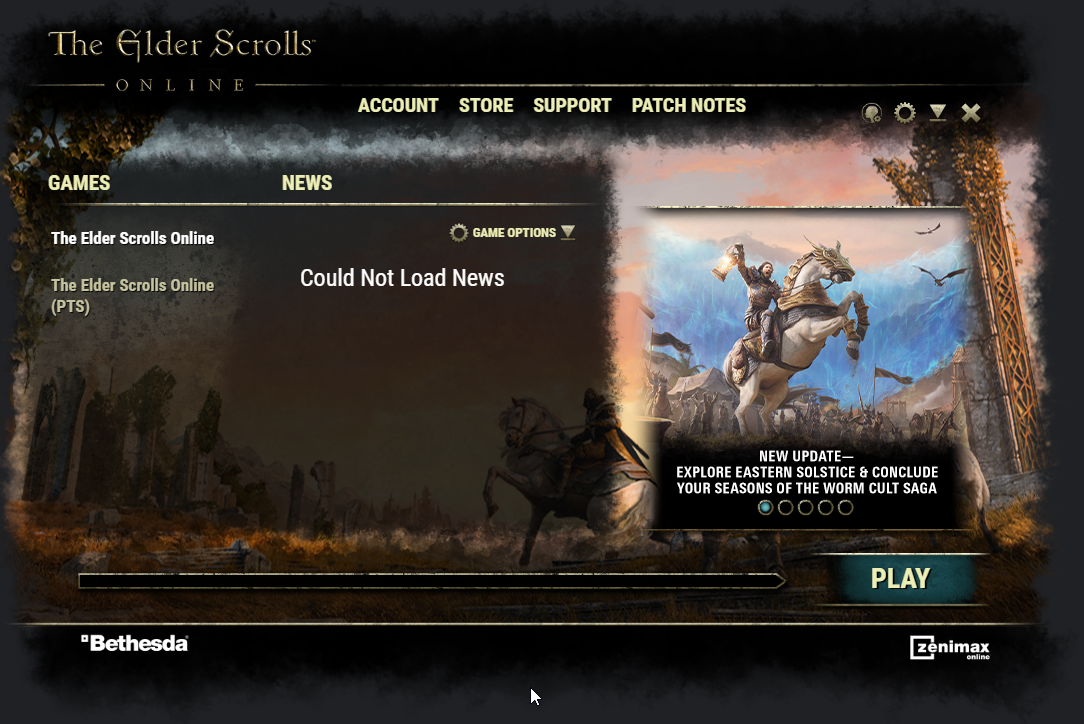Click the Play button
Screen dimensions: 1084x724
(901, 579)
